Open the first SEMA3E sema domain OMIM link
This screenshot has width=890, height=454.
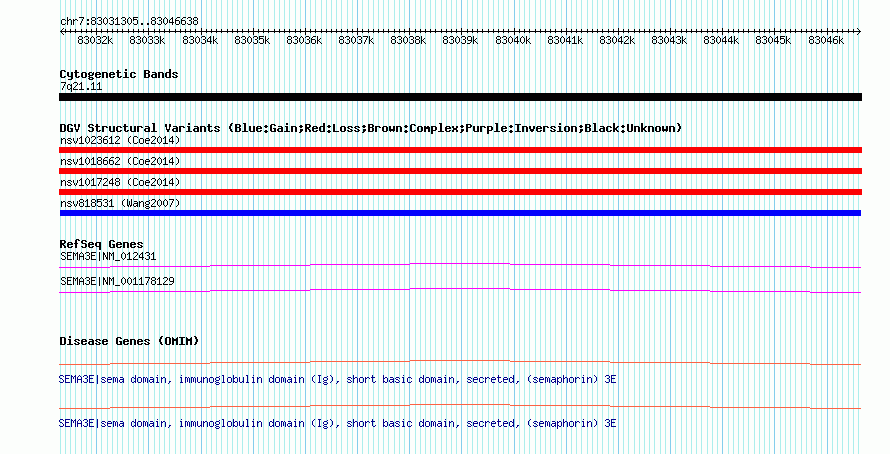click(337, 379)
